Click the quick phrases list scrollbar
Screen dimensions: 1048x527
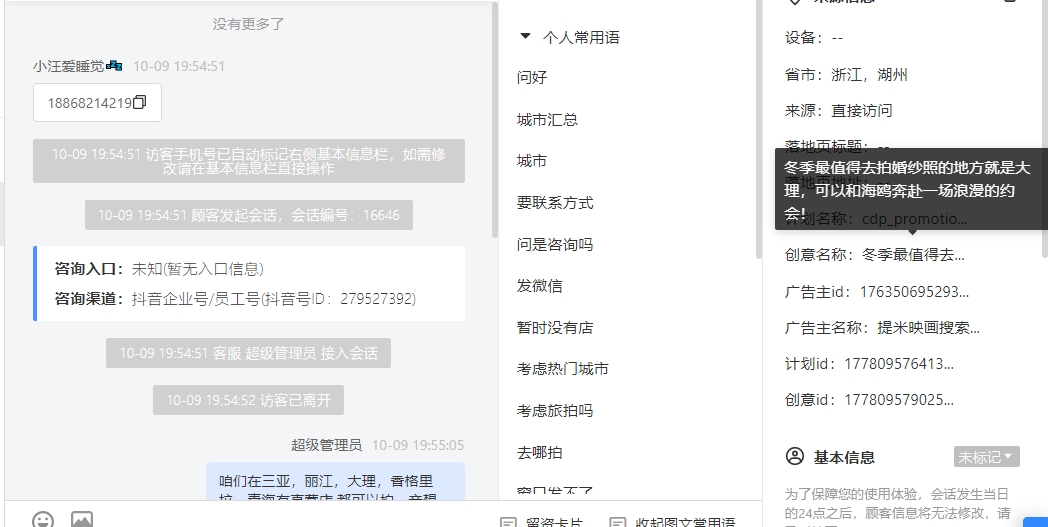pyautogui.click(x=759, y=128)
